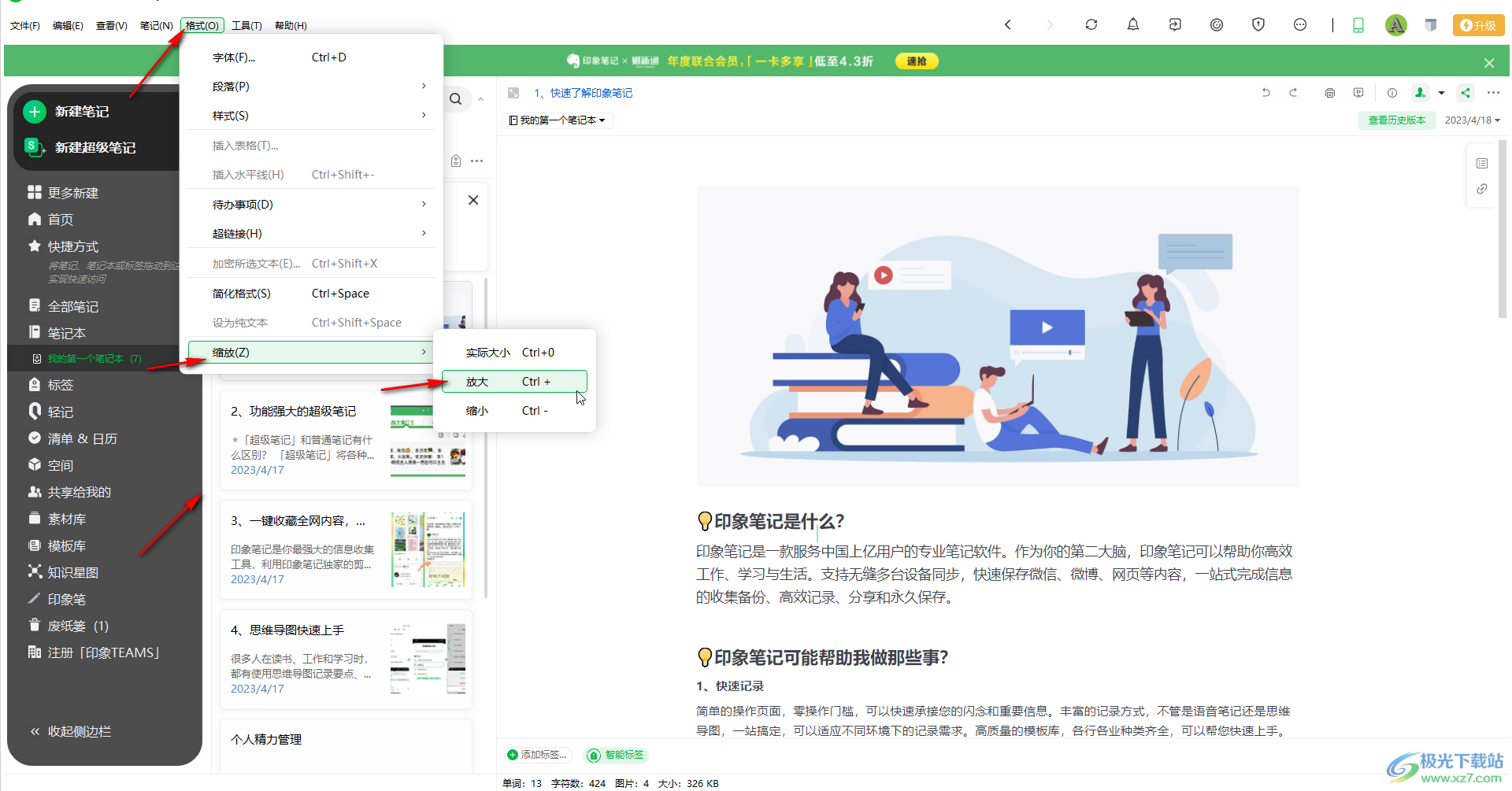
Task: Open the 2023/4/18 date dropdown
Action: click(1473, 120)
